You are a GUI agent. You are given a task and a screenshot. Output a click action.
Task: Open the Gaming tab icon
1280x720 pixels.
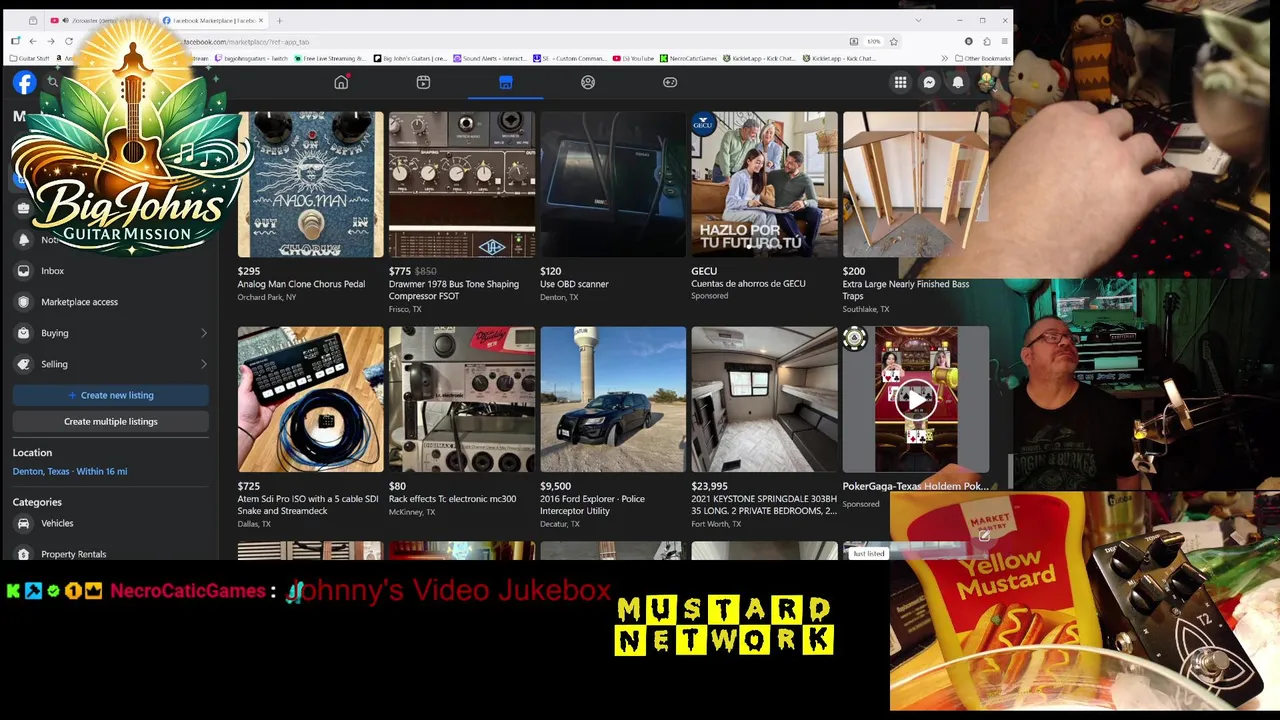tap(670, 82)
